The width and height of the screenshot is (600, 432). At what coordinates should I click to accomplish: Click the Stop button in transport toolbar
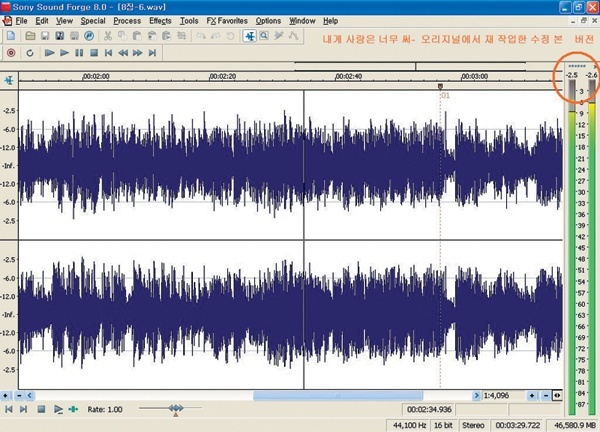click(x=93, y=52)
